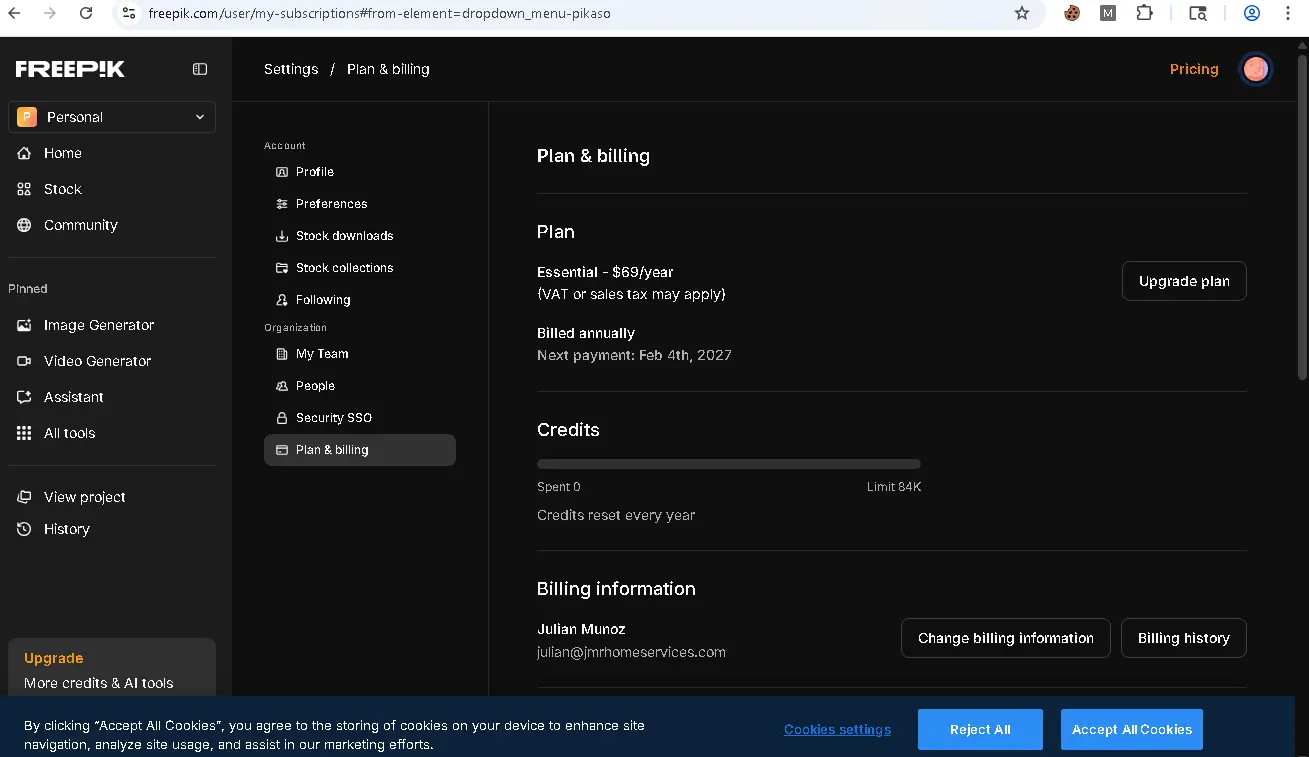Click the user avatar in the header
The image size is (1309, 757).
(x=1256, y=69)
